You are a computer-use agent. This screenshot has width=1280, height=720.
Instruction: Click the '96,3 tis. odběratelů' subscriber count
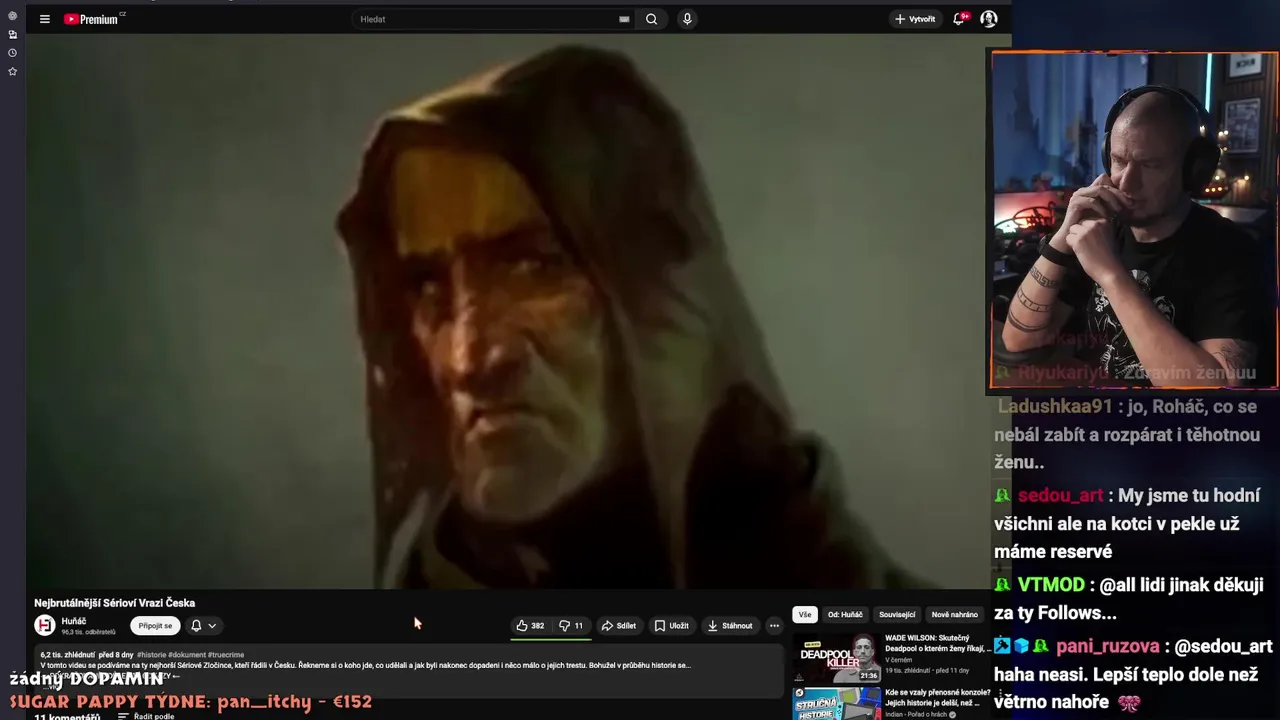tap(89, 632)
